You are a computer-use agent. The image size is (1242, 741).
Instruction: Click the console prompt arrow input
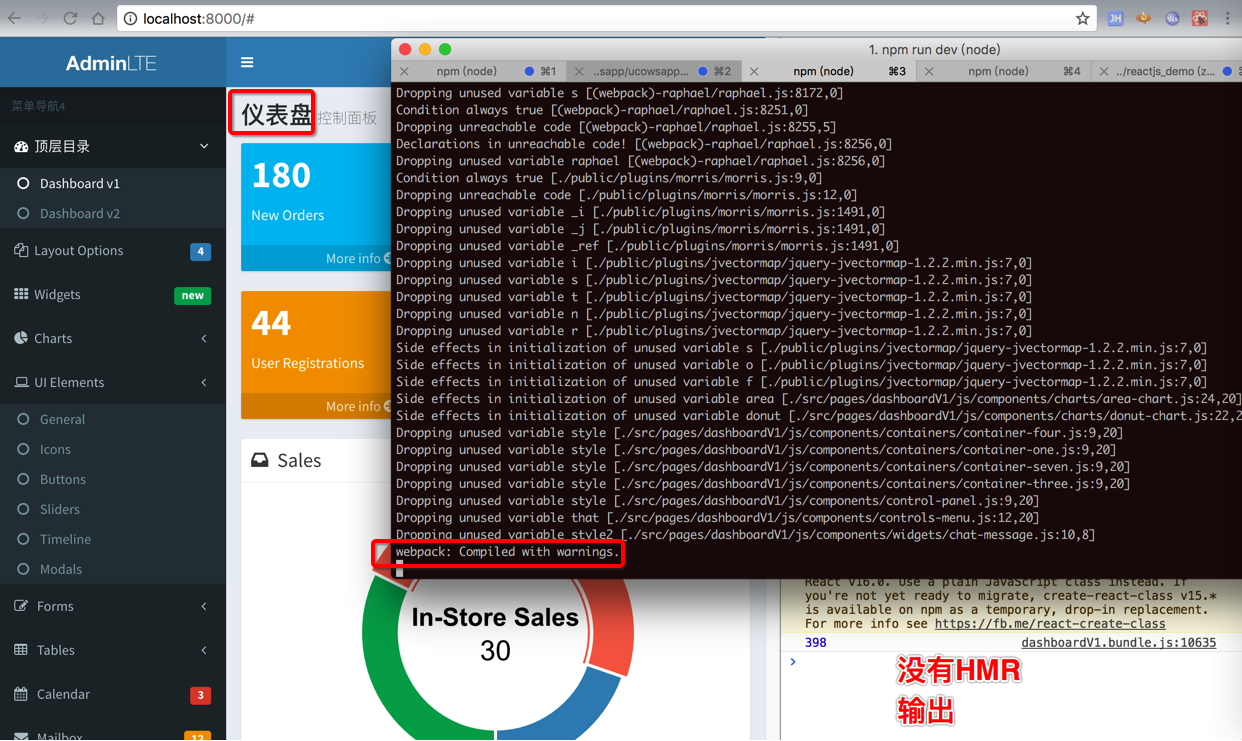793,662
